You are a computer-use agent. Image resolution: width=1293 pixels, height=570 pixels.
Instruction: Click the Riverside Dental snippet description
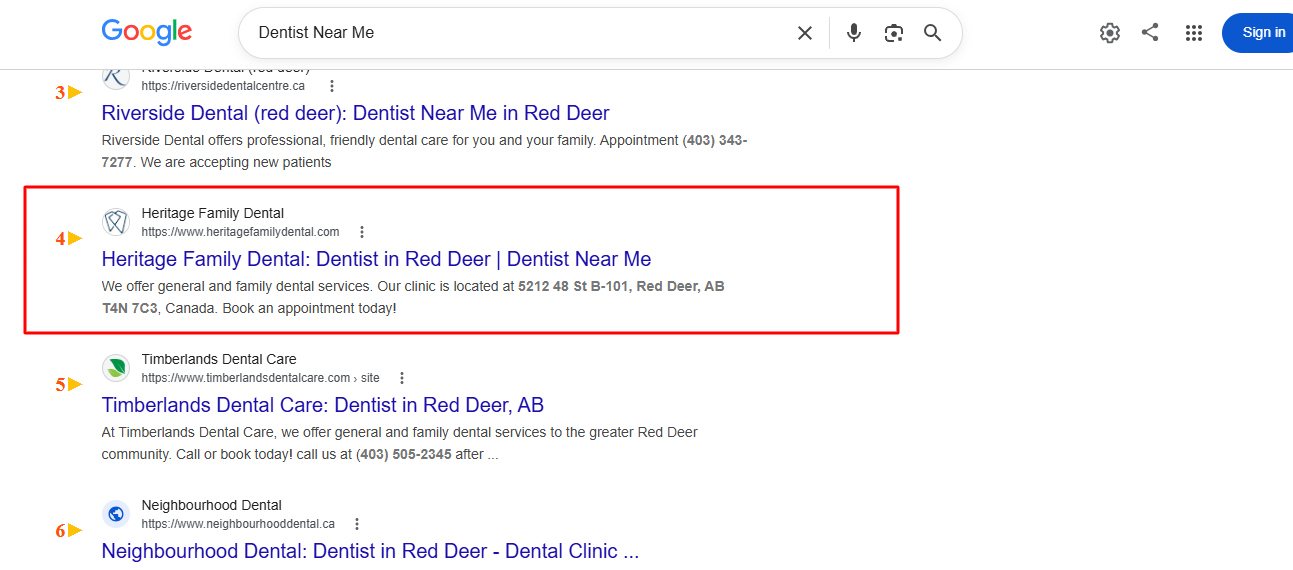point(424,151)
